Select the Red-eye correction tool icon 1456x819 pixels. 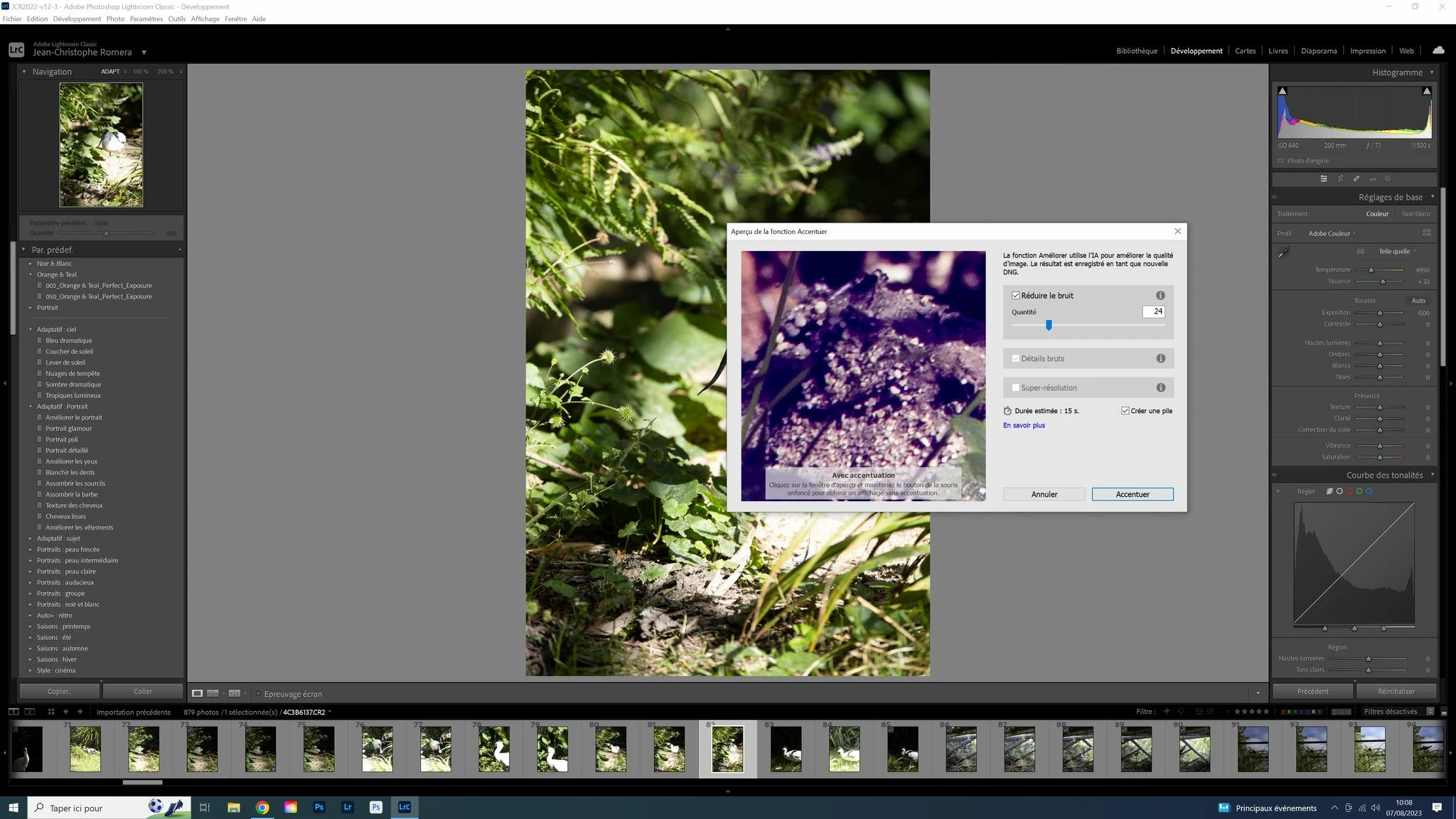tap(1373, 178)
